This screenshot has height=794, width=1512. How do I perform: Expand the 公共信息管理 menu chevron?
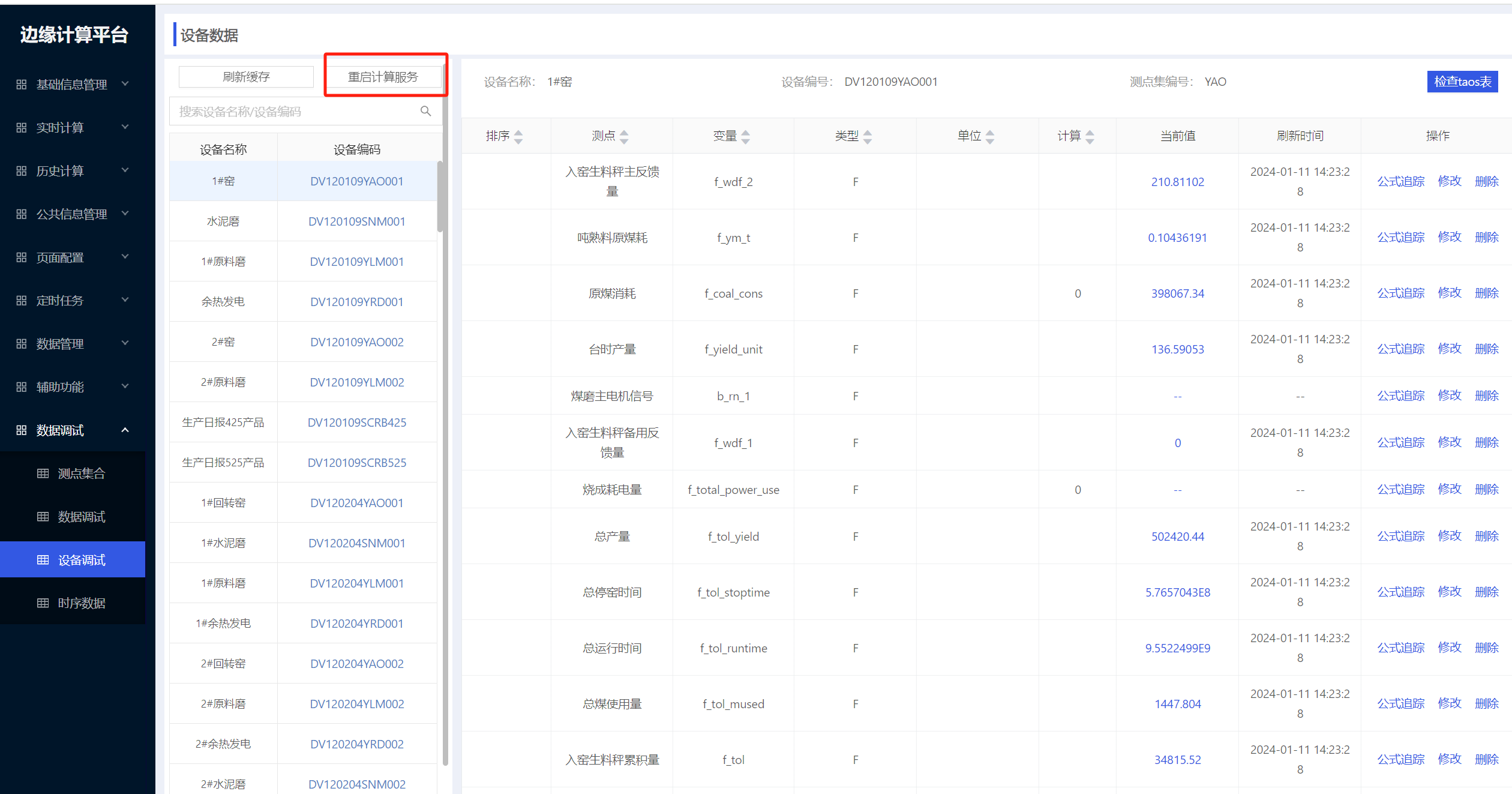[125, 213]
